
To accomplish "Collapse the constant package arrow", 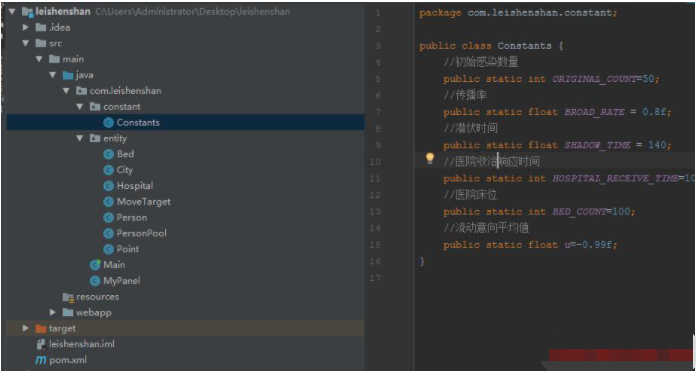I will [79, 107].
